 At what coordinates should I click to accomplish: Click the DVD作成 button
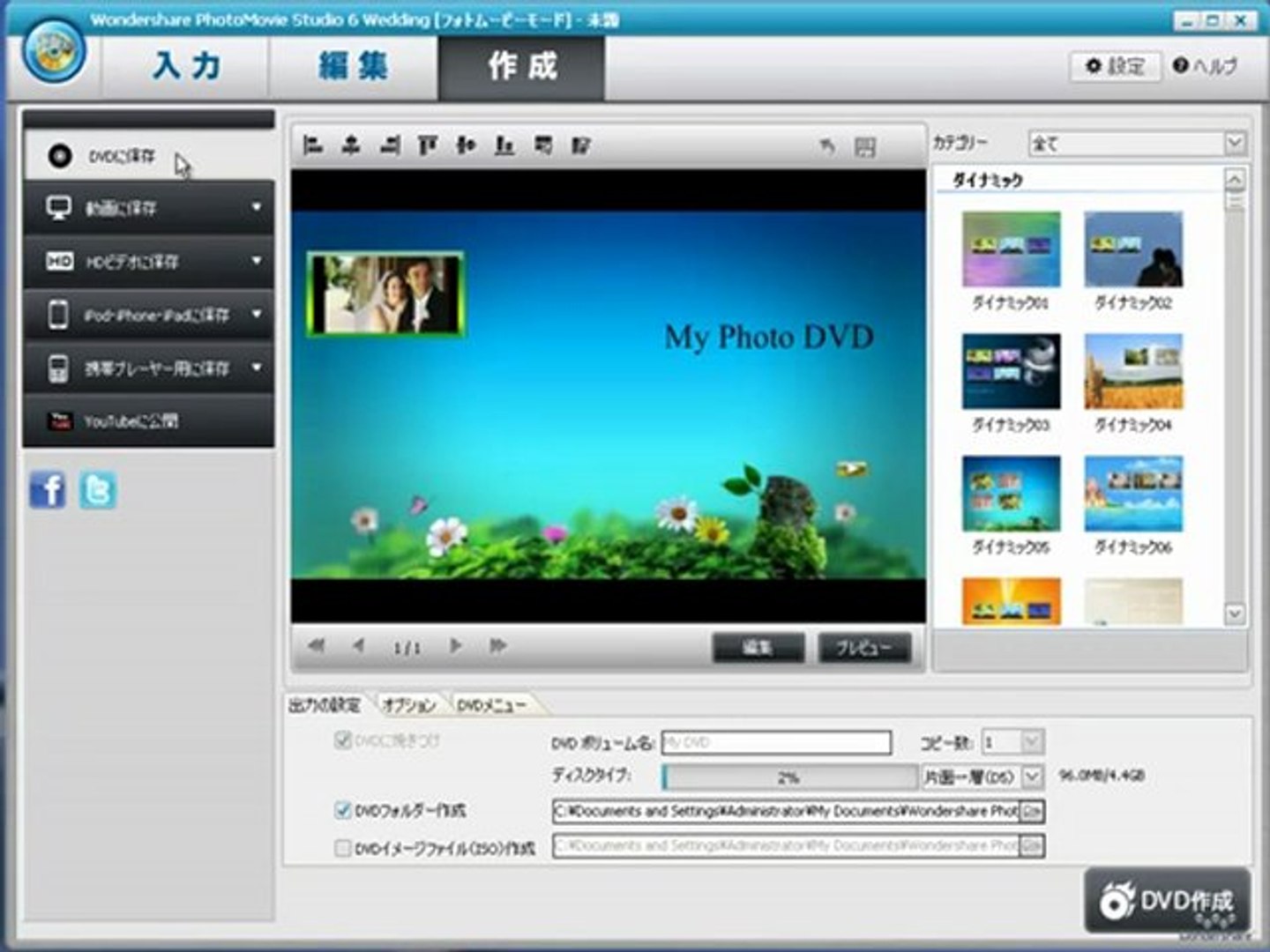coord(1167,900)
